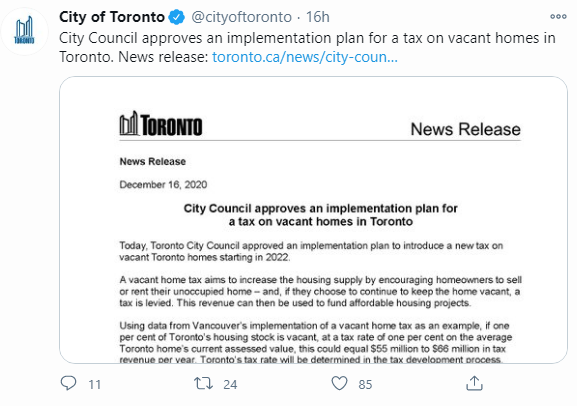Retweet using the retweet arrows icon
The image size is (577, 406).
(203, 383)
